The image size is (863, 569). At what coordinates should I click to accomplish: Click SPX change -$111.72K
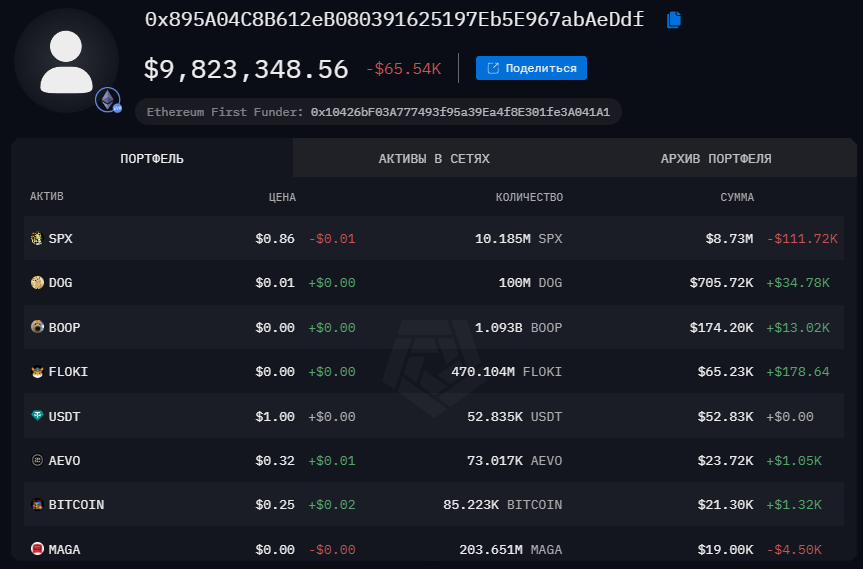(x=802, y=239)
